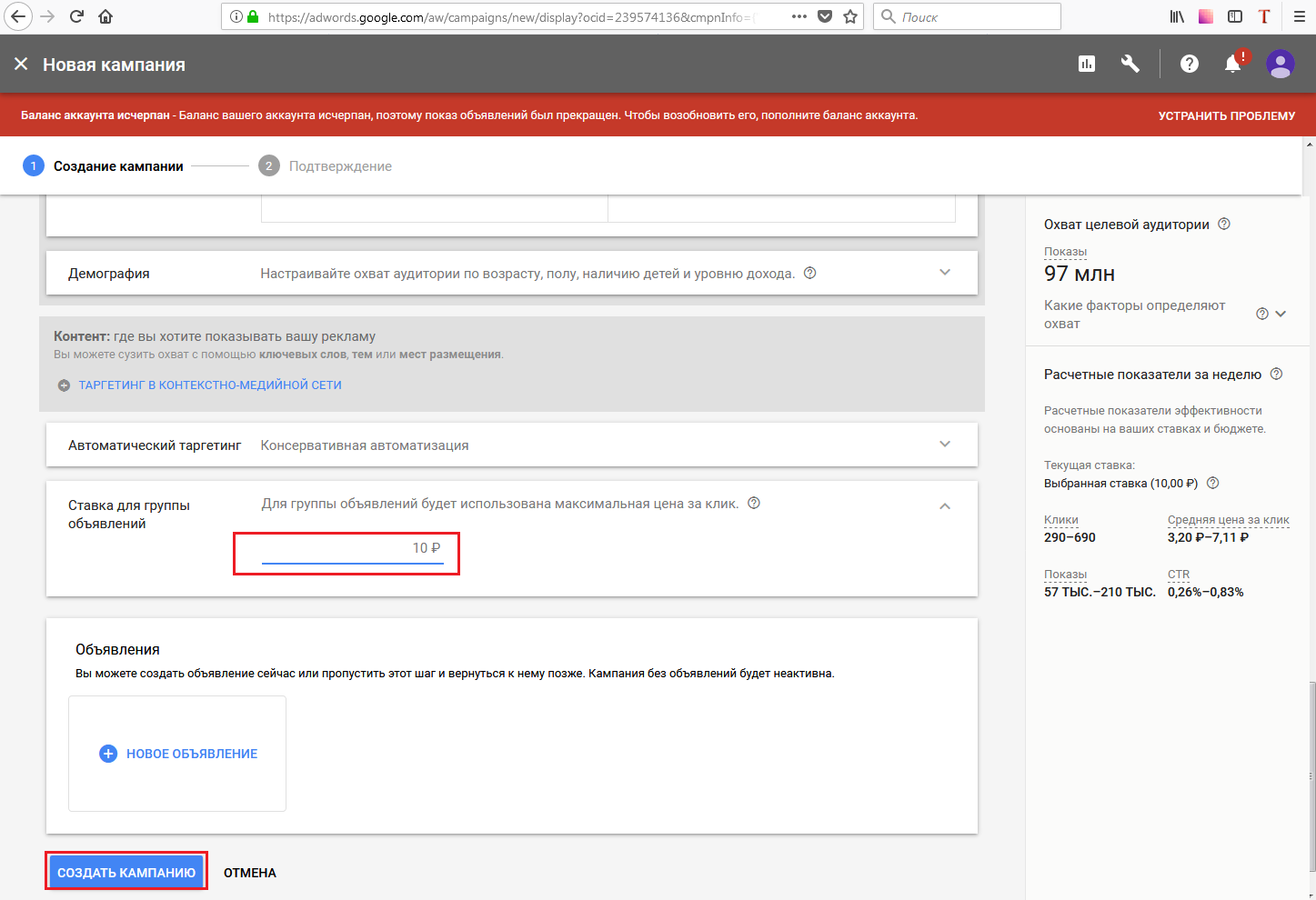
Task: Select step 2 Подтверждение
Action: [x=325, y=165]
